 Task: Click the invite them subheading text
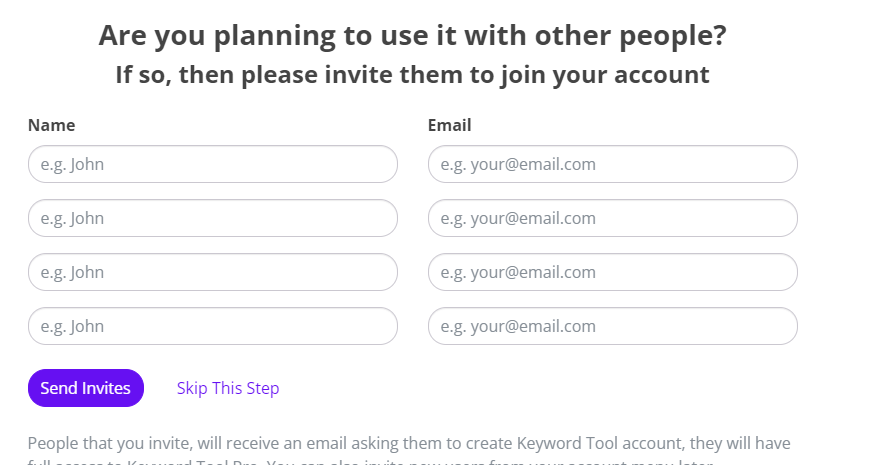[413, 74]
